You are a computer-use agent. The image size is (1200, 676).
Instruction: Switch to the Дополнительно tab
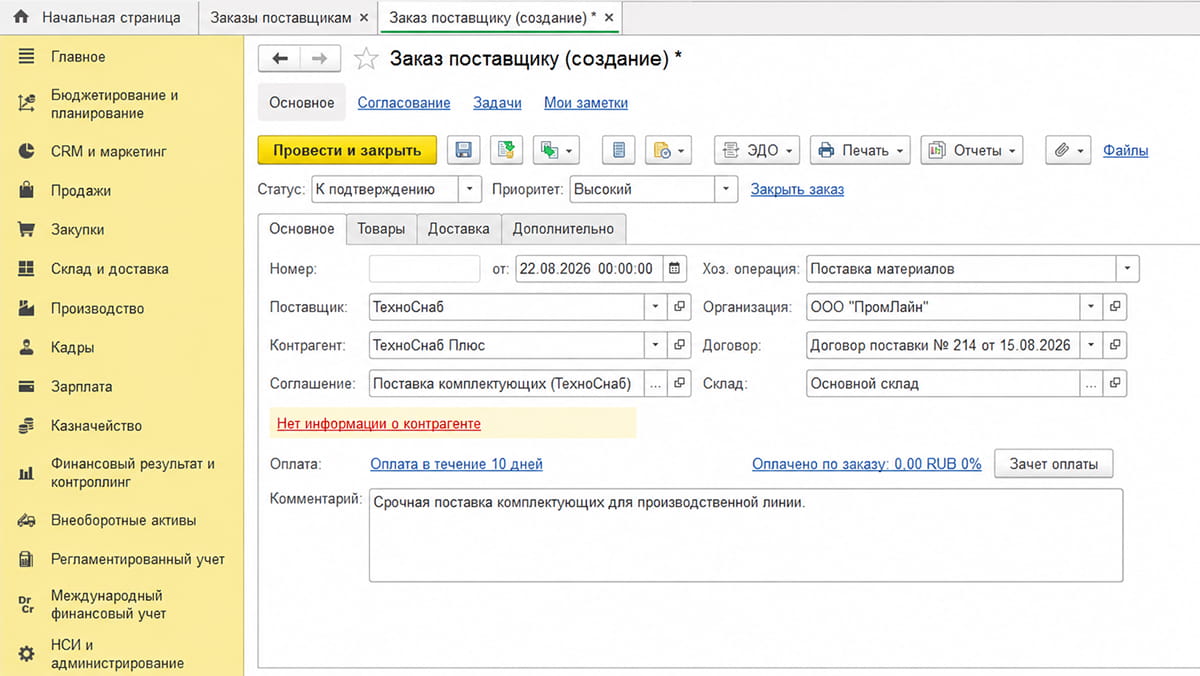click(563, 229)
